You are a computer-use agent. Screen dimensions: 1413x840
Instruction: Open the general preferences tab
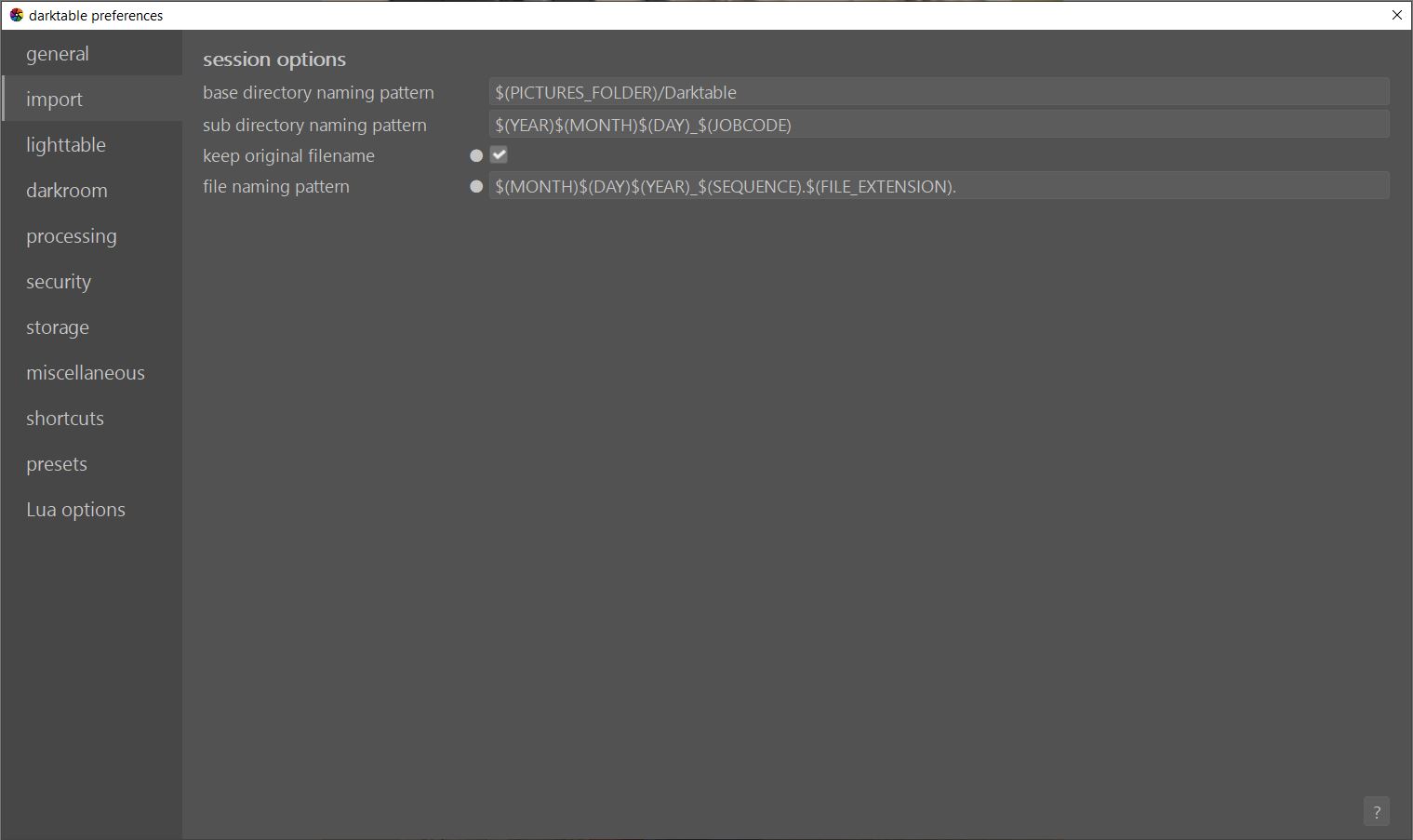pyautogui.click(x=91, y=54)
